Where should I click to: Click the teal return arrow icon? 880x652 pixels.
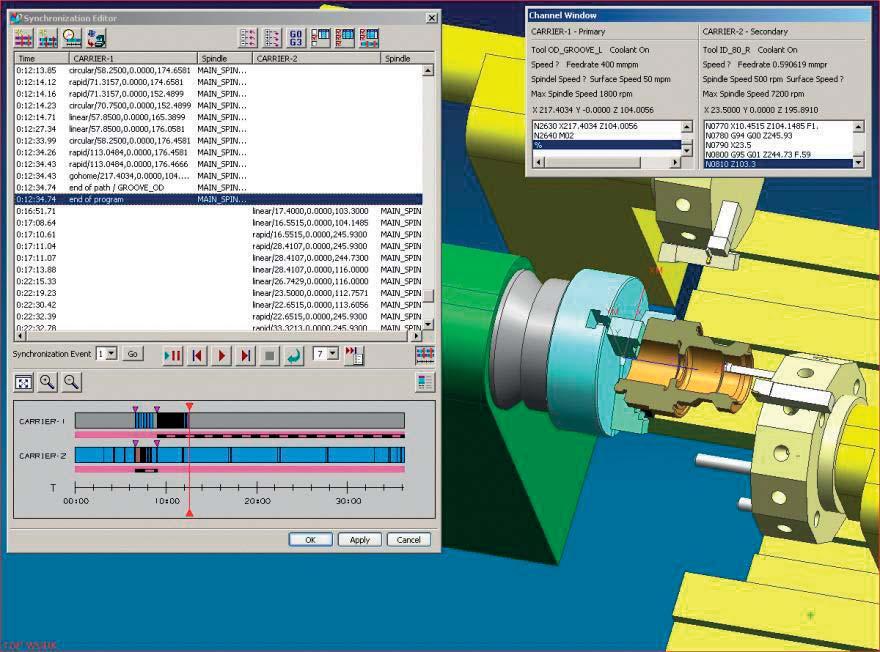click(294, 356)
